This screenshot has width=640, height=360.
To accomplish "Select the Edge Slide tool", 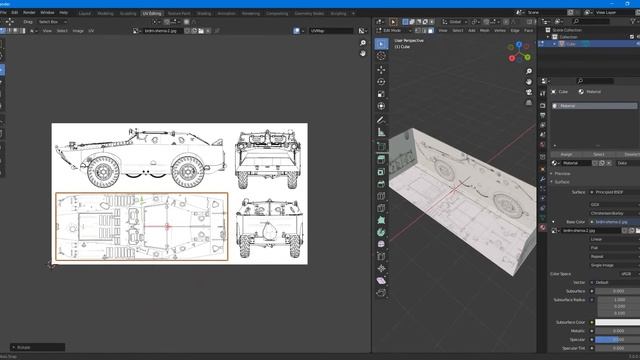I will [381, 256].
